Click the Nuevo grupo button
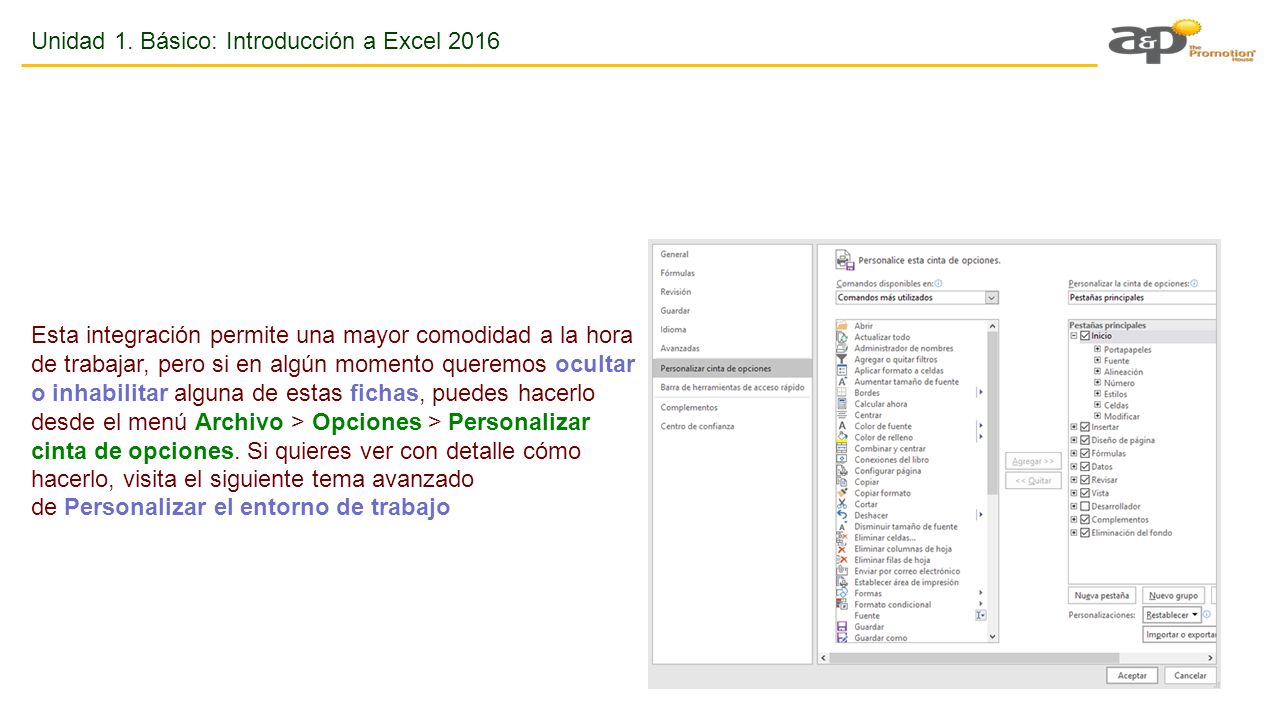 [x=1174, y=595]
